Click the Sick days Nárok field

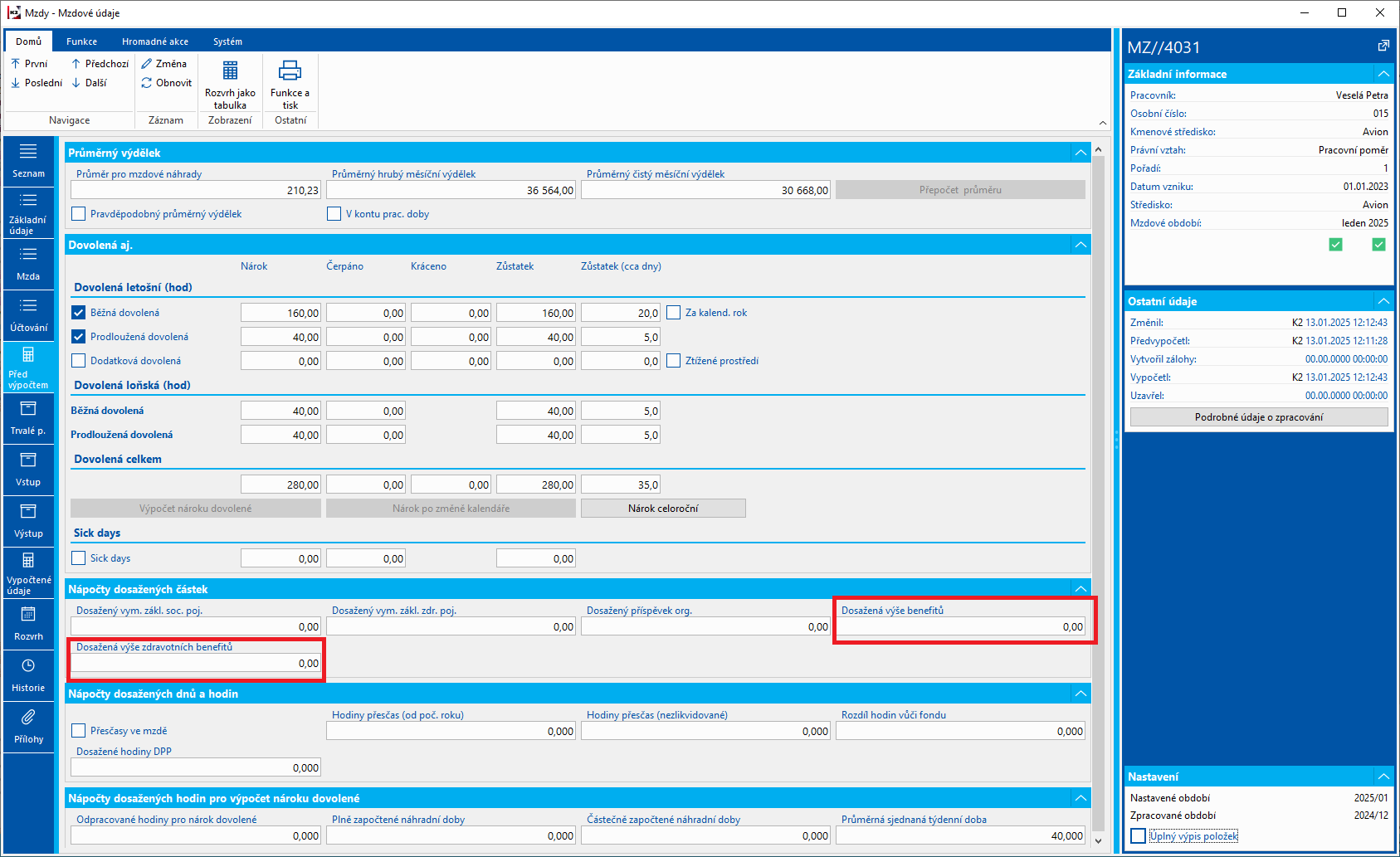(280, 558)
